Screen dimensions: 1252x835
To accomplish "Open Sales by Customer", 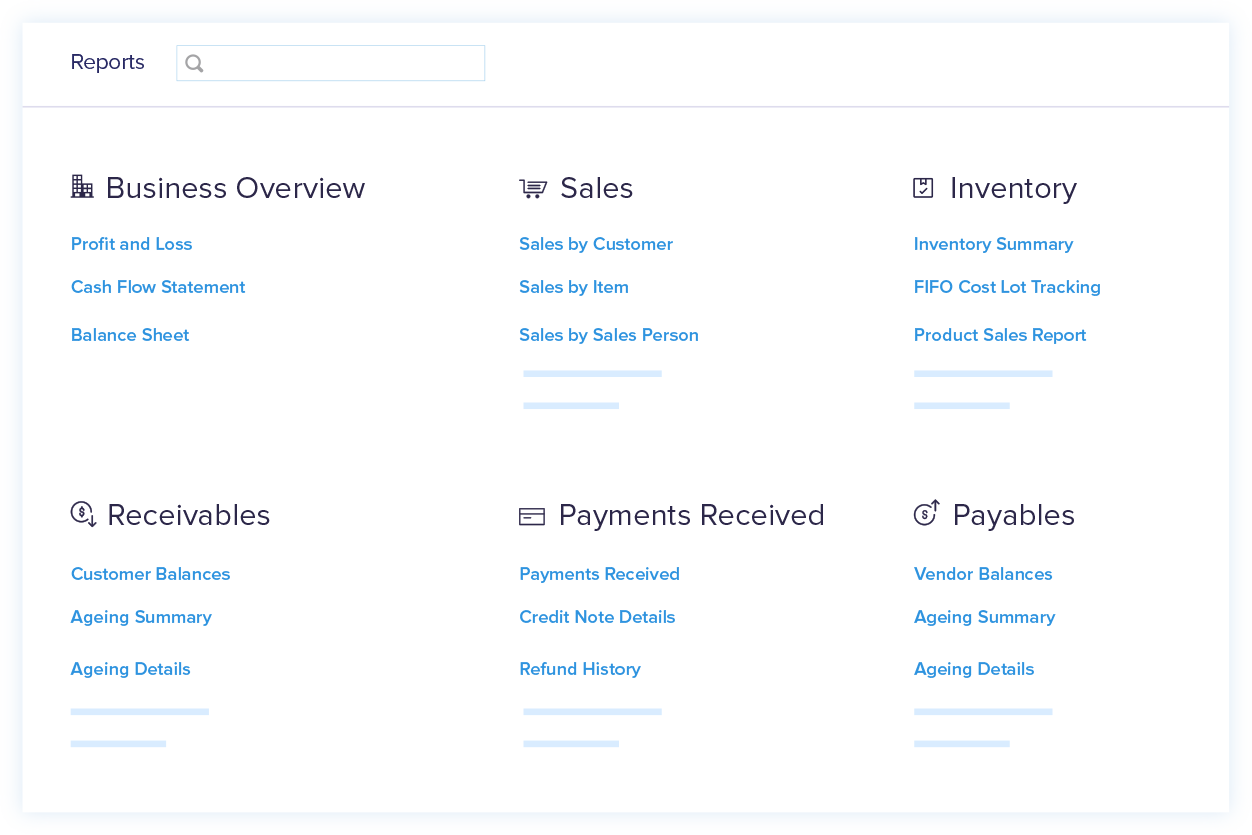I will tap(596, 244).
